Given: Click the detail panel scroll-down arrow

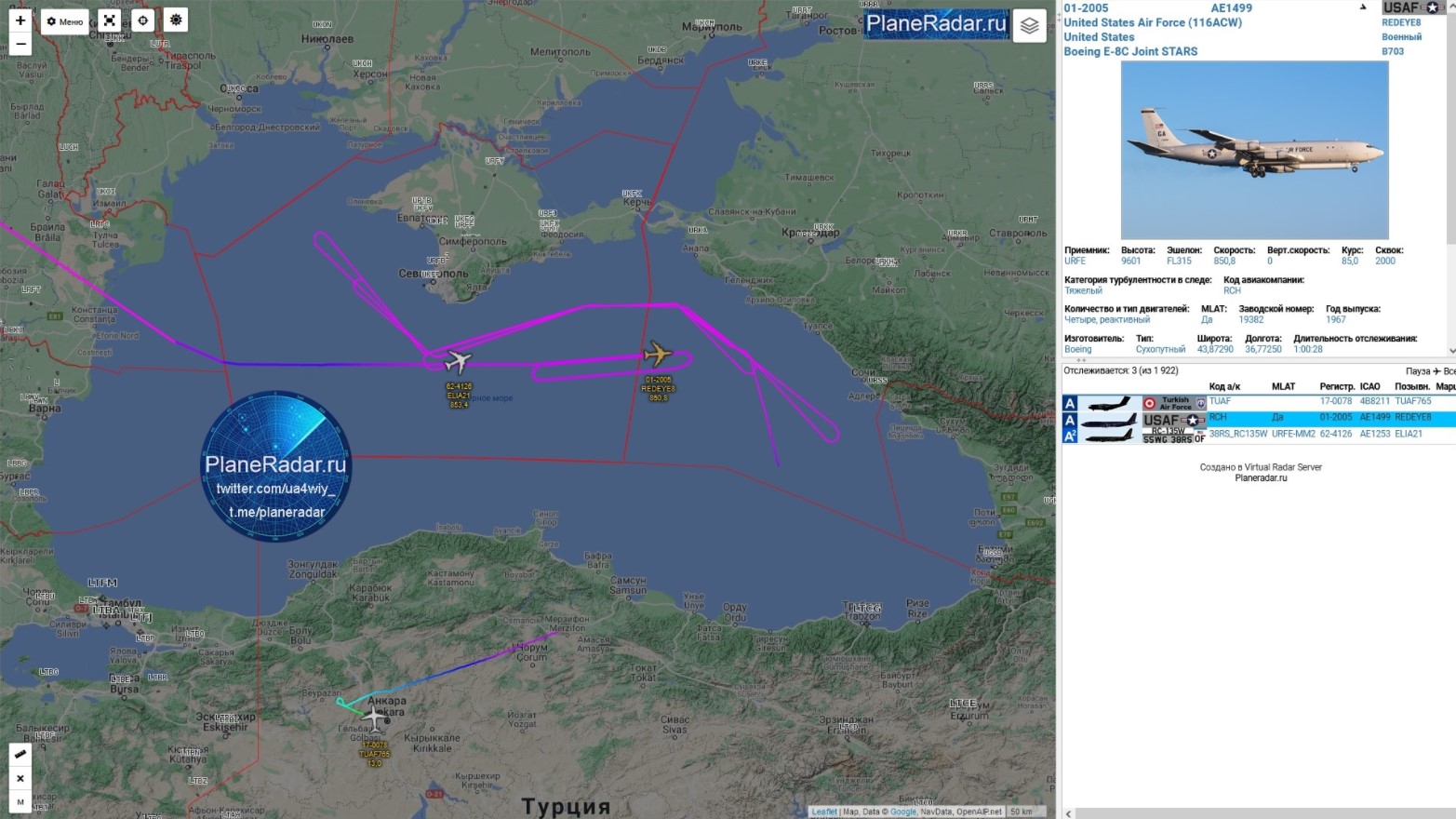Looking at the screenshot, I should tap(1451, 351).
